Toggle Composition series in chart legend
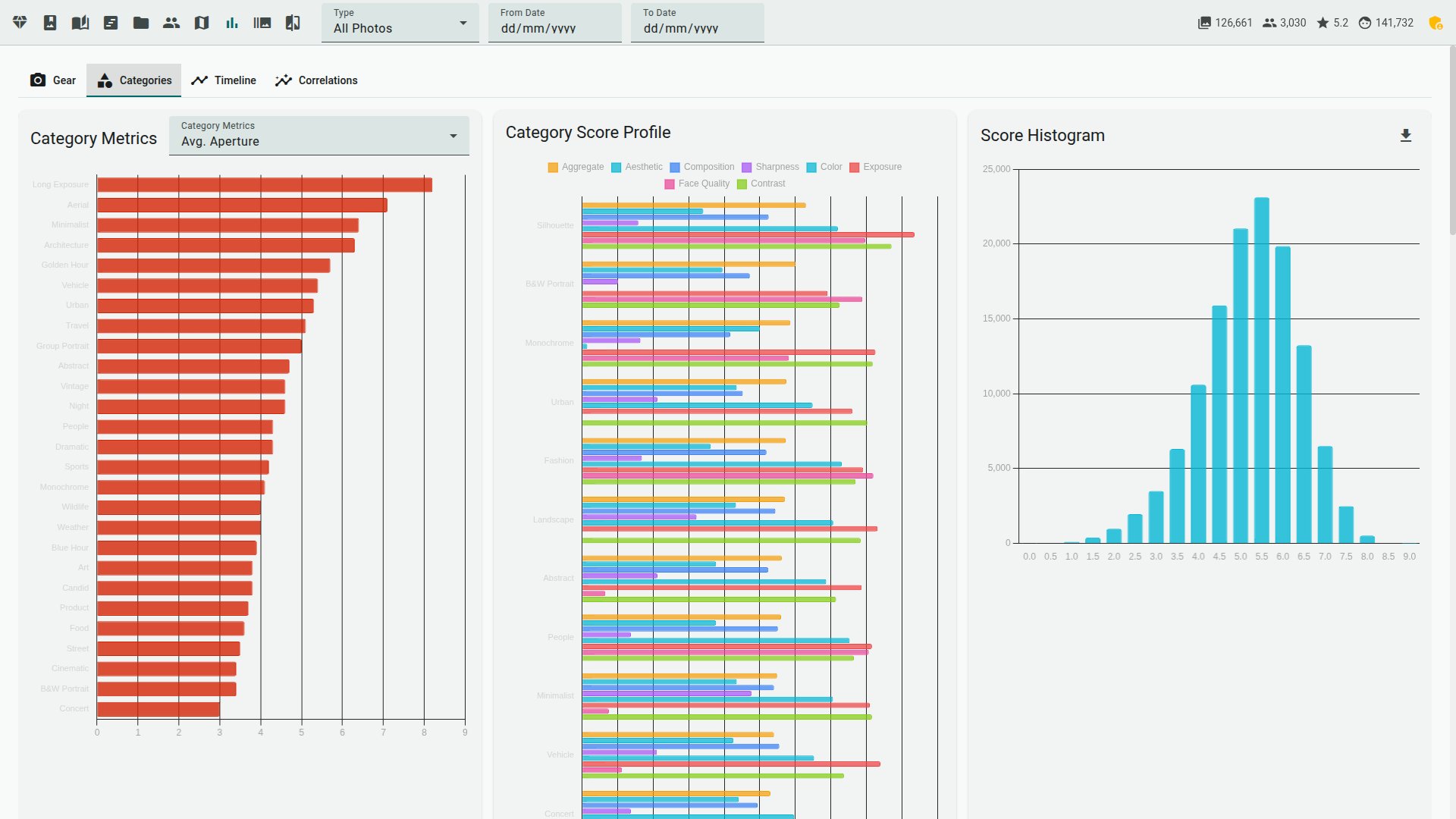This screenshot has width=1456, height=819. tap(702, 167)
